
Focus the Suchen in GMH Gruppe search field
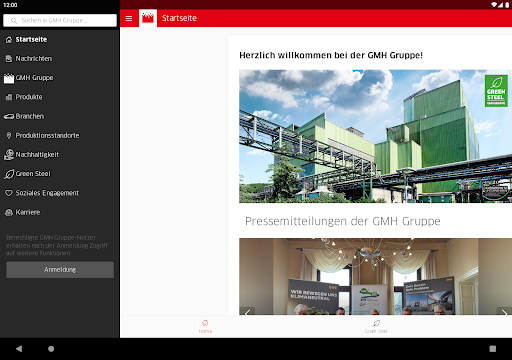click(60, 20)
